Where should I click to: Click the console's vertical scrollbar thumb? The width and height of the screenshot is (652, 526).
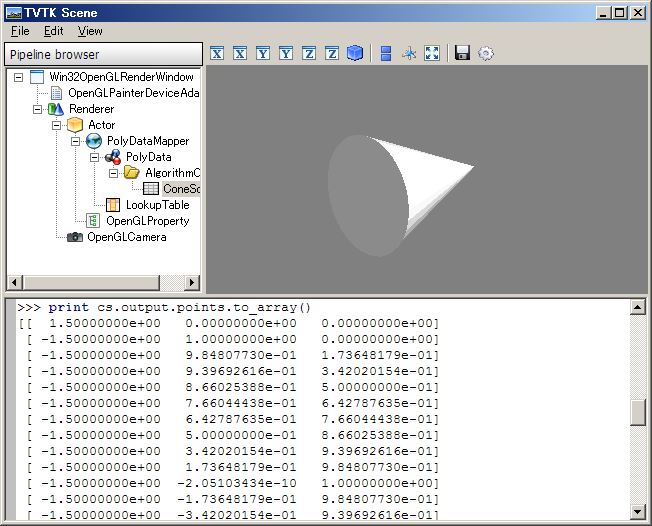(x=638, y=410)
